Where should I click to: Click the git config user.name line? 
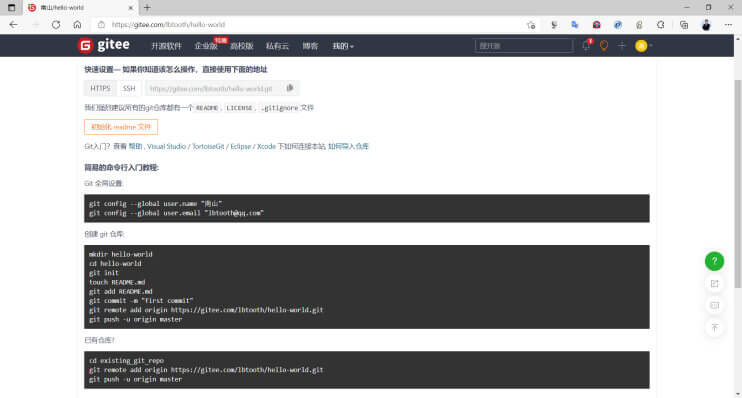pyautogui.click(x=155, y=203)
